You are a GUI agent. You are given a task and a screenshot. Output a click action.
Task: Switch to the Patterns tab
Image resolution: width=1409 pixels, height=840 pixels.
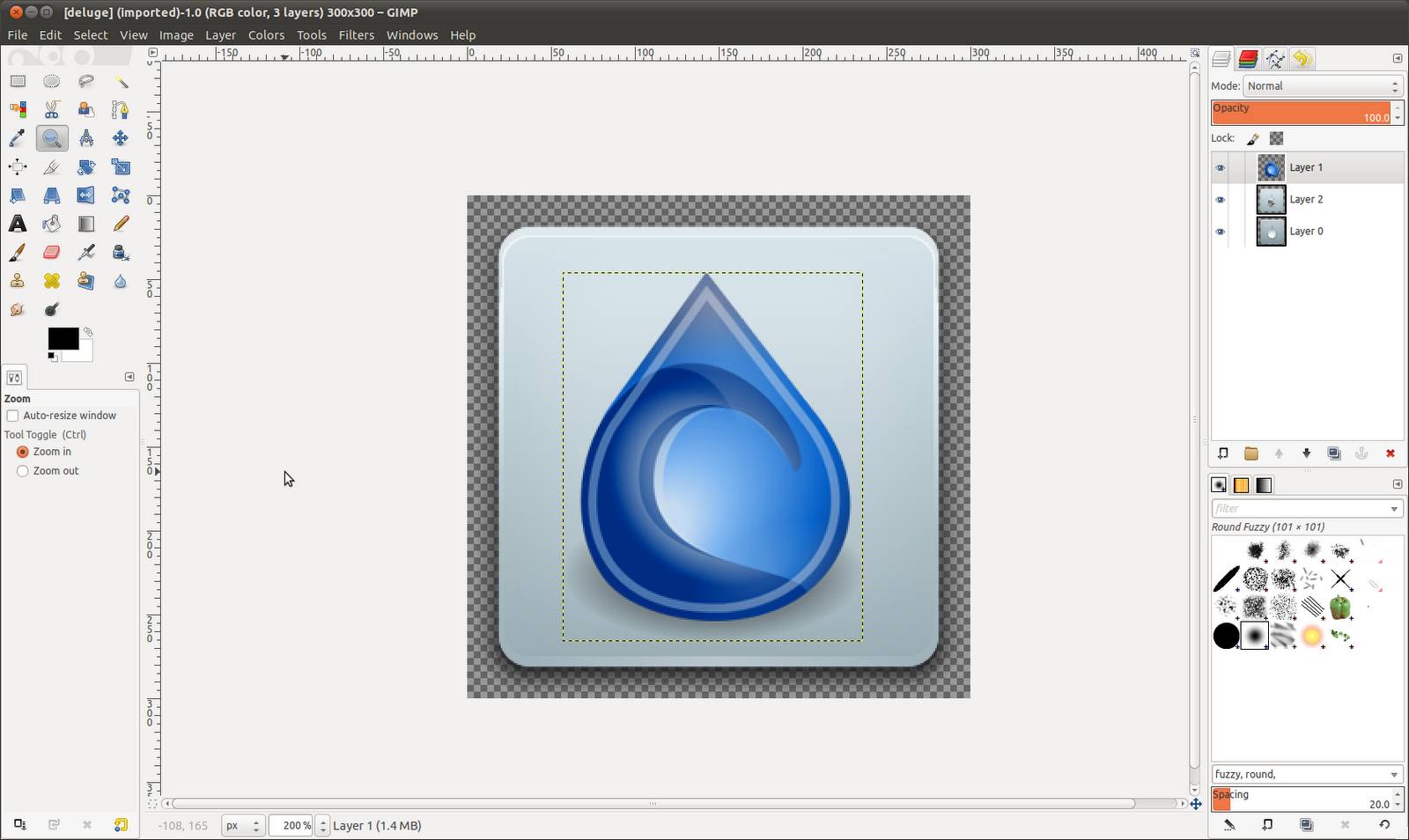coord(1242,485)
